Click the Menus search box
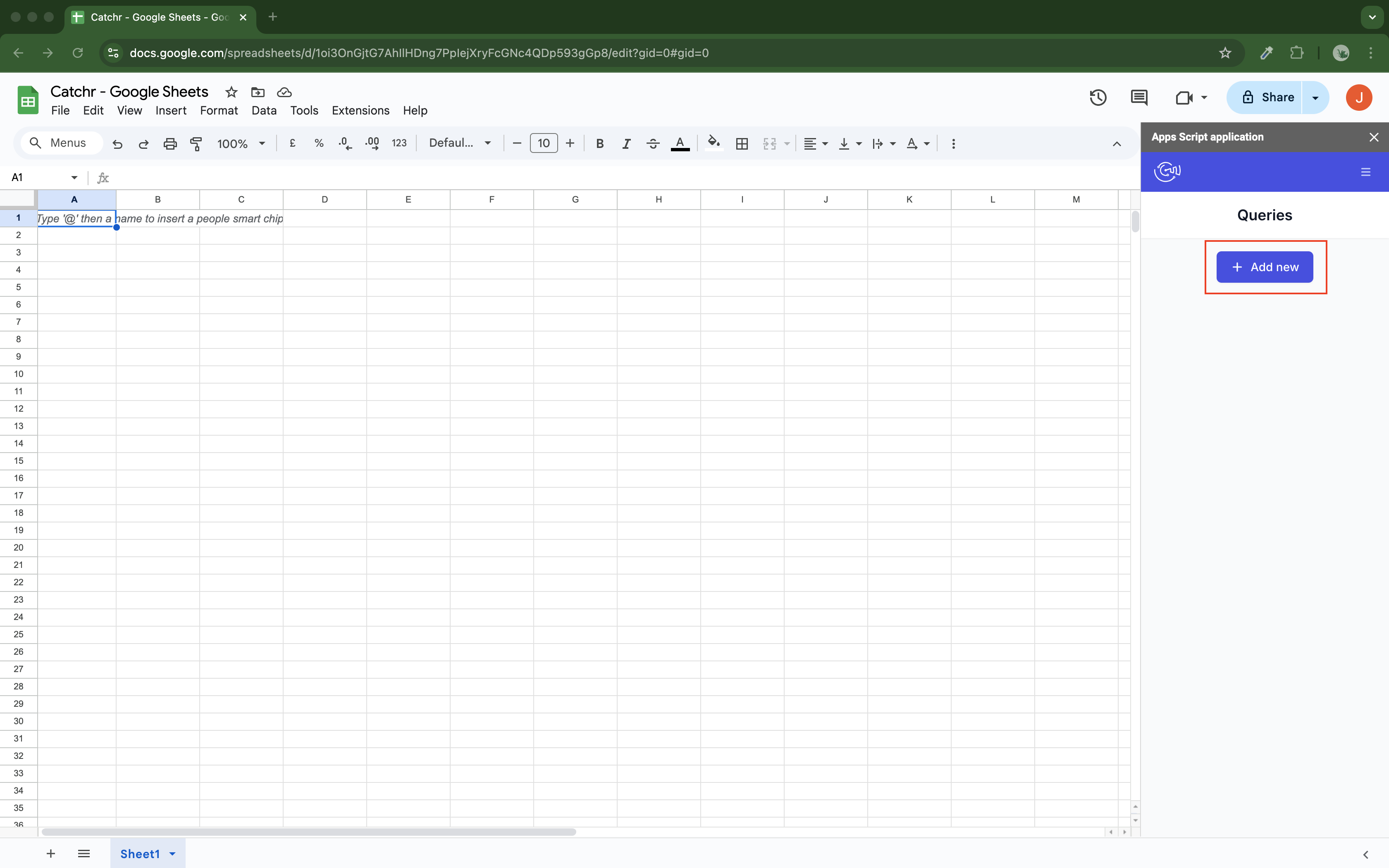This screenshot has height=868, width=1389. click(x=62, y=143)
